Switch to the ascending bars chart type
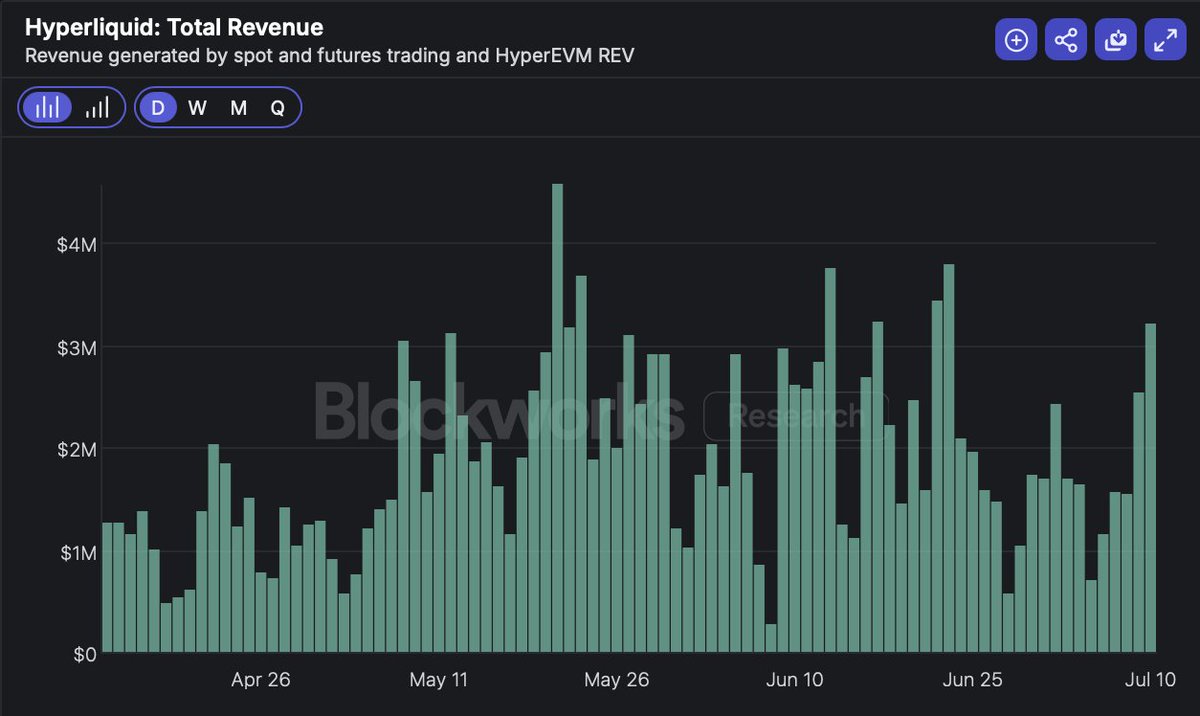The height and width of the screenshot is (716, 1200). pos(97,108)
